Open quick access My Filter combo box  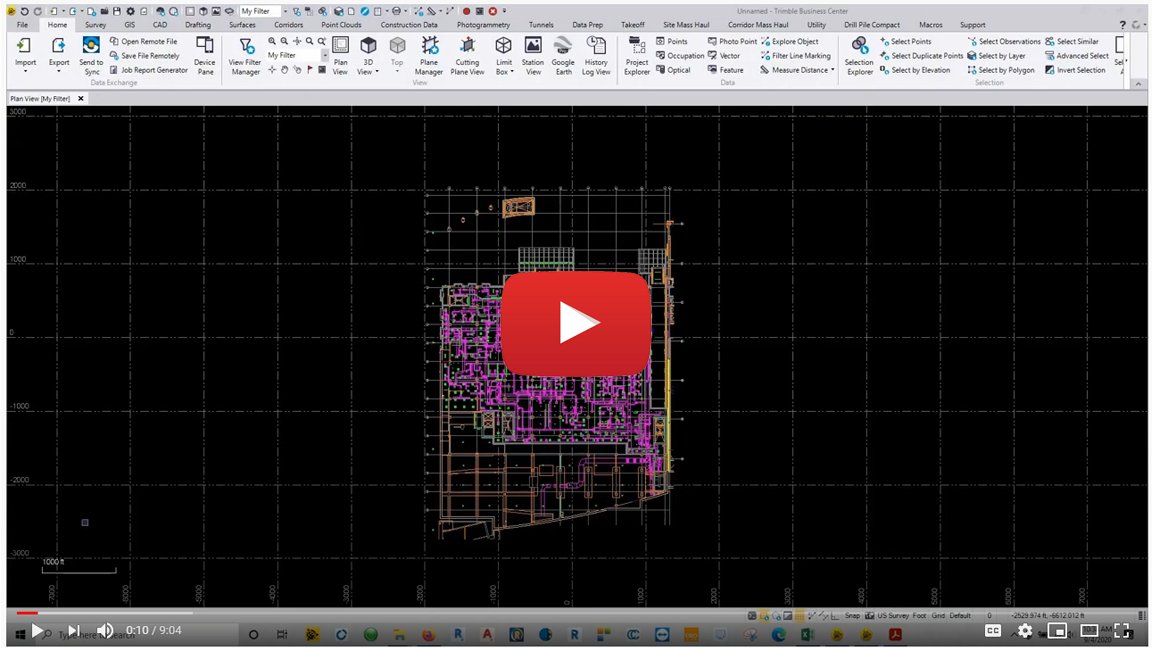pyautogui.click(x=264, y=11)
